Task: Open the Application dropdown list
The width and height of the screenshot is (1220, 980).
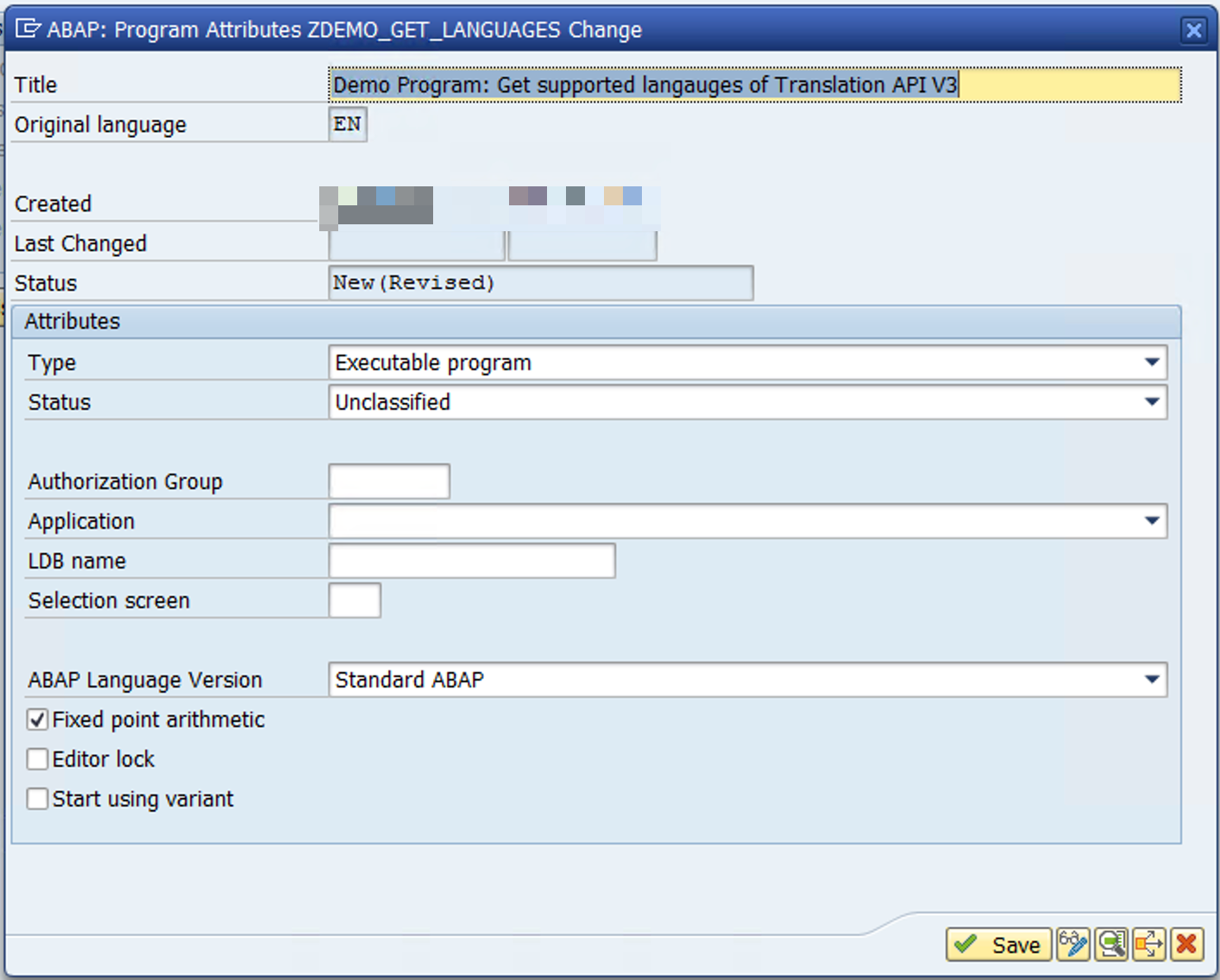Action: (x=1151, y=521)
